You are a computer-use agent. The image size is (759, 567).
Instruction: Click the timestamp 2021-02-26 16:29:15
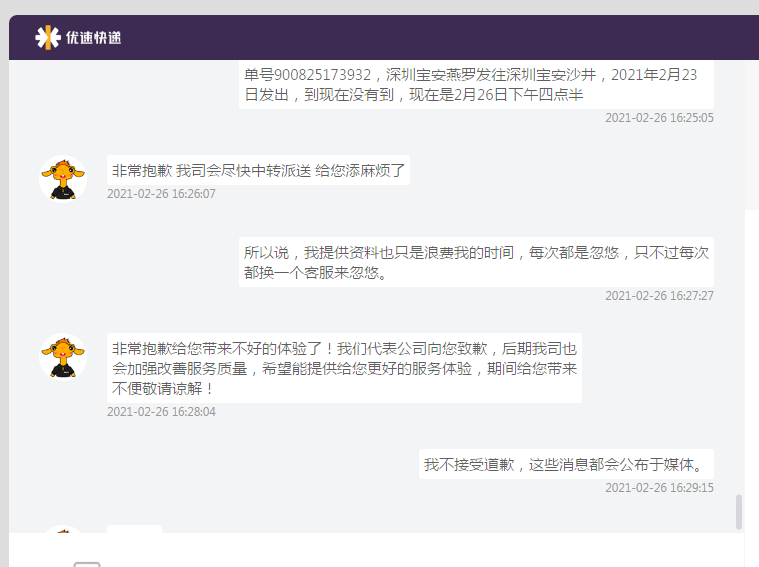point(659,488)
